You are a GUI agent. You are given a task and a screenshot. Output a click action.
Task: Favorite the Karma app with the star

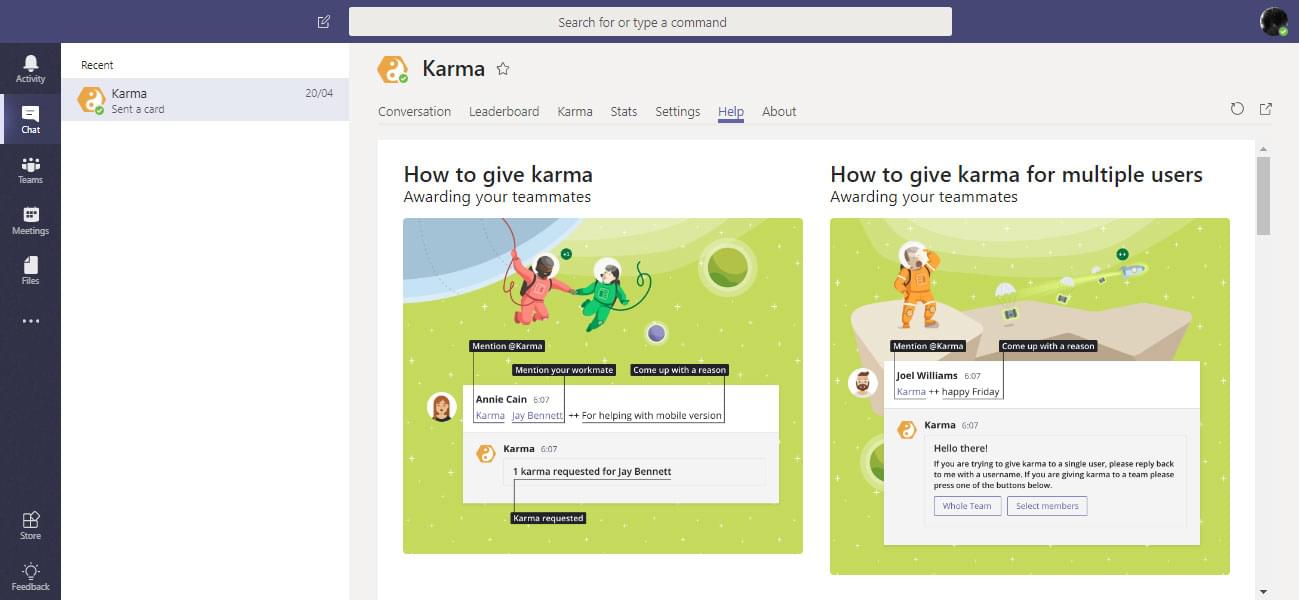pyautogui.click(x=503, y=69)
